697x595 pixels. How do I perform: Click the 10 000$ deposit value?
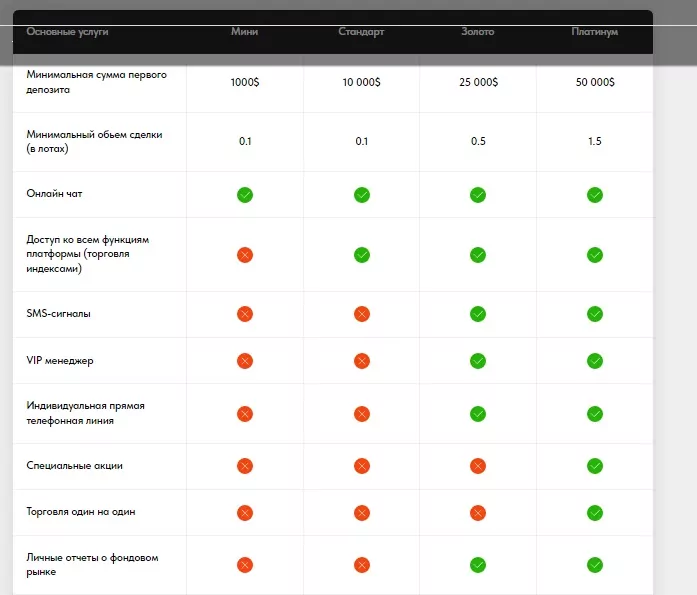click(361, 82)
